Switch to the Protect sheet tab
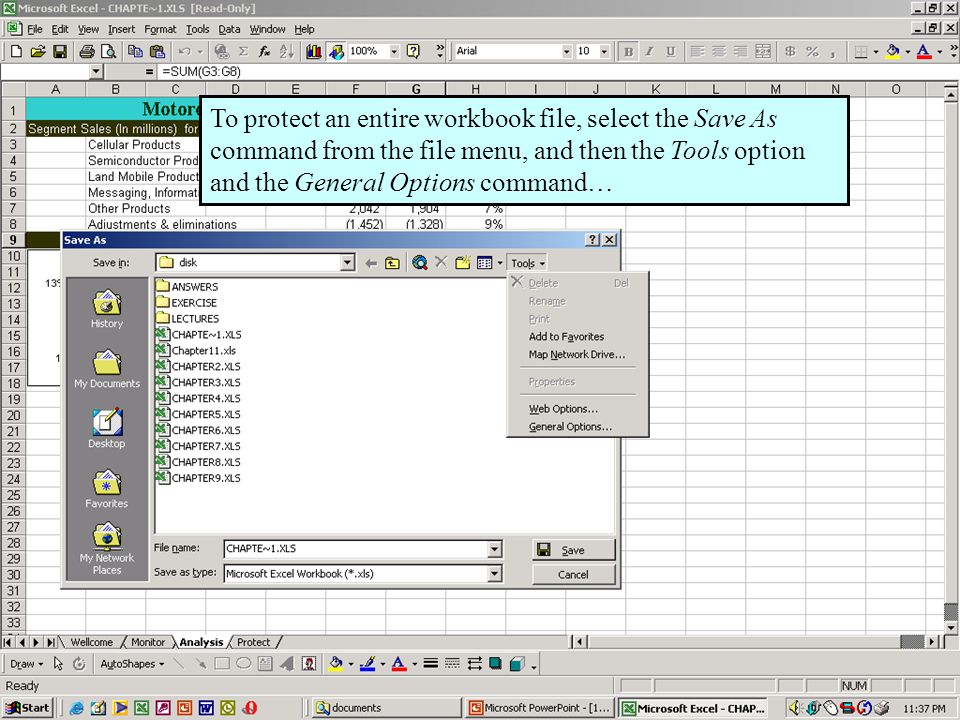Screen dimensions: 960x720 click(253, 642)
